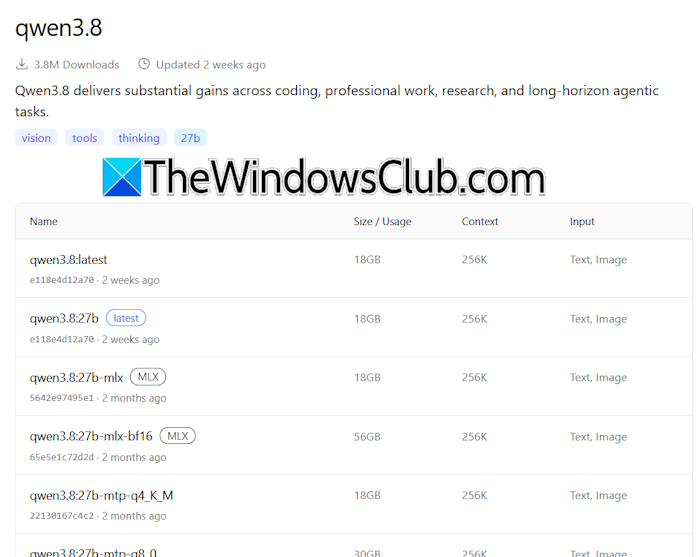Select the thinking tag
Screen dimensions: 700x557
pos(139,138)
